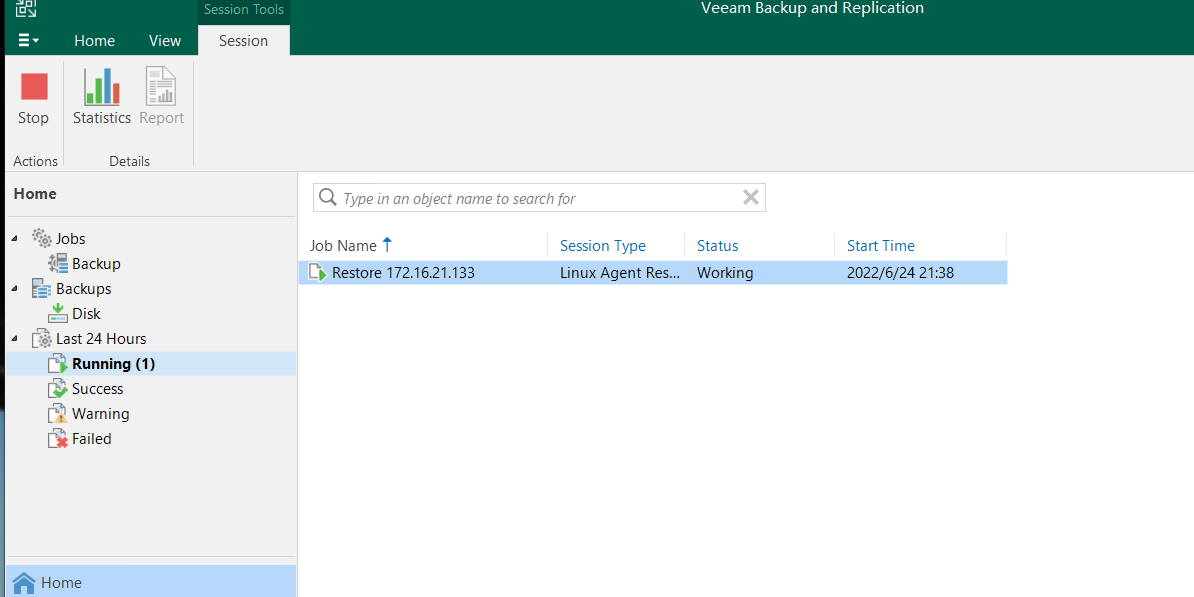The image size is (1194, 597).
Task: Select the Session ribbon tab
Action: (x=244, y=41)
